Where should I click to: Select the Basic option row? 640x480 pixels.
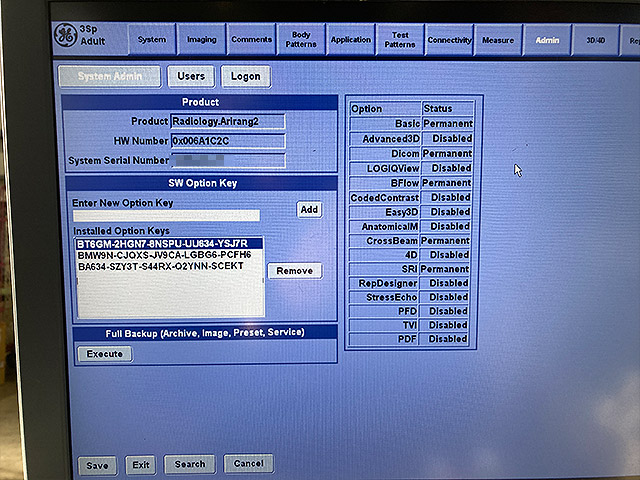tap(411, 123)
